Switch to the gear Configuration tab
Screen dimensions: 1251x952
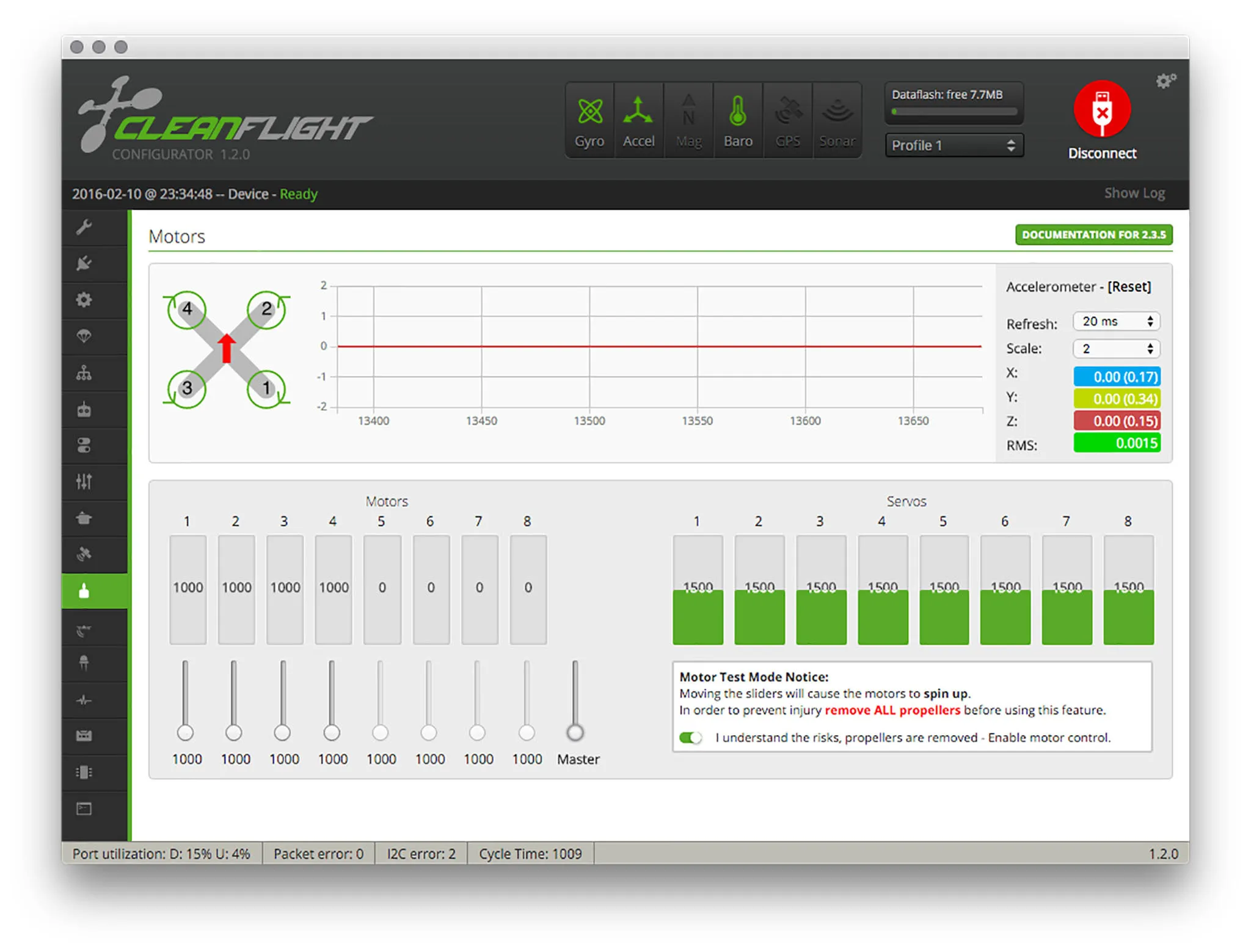pos(84,300)
